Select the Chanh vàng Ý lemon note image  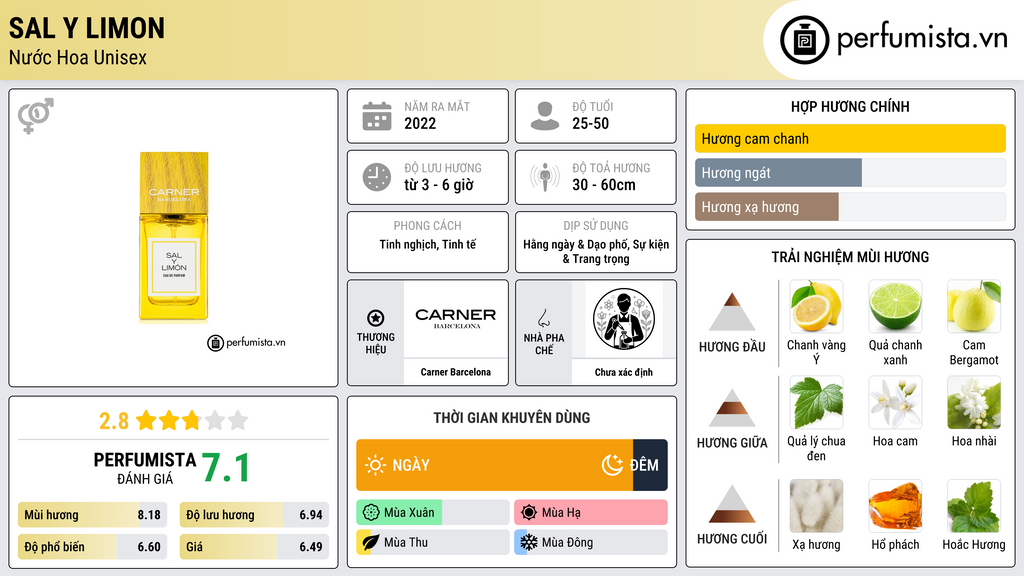816,307
